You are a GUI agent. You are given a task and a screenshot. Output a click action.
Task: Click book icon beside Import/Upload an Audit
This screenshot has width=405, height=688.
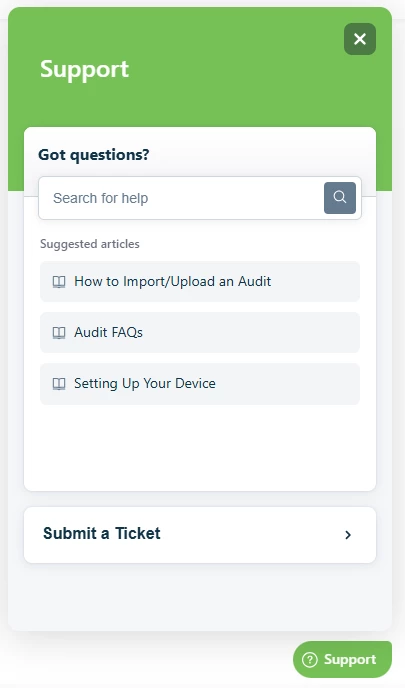(x=59, y=282)
